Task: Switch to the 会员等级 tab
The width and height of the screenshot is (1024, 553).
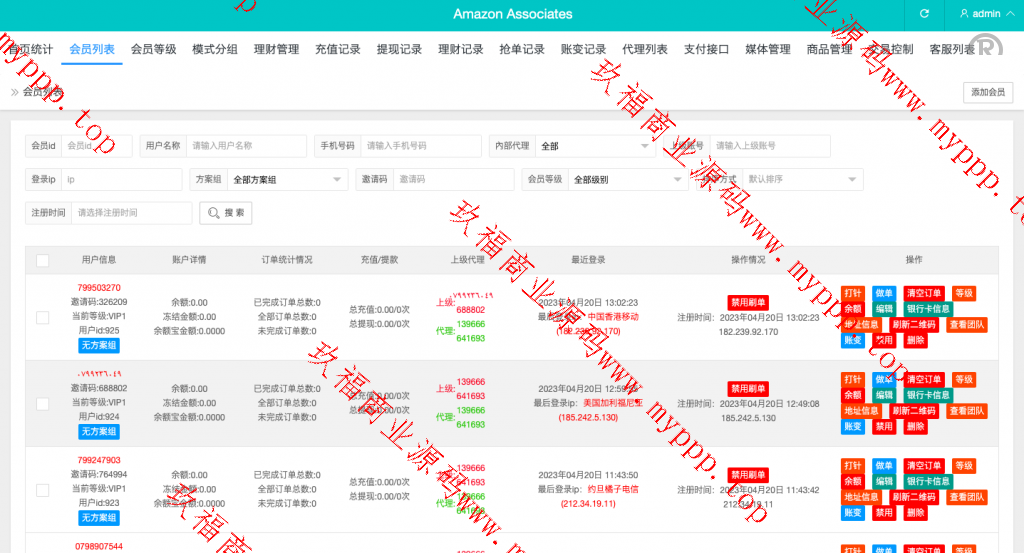Action: (x=153, y=49)
